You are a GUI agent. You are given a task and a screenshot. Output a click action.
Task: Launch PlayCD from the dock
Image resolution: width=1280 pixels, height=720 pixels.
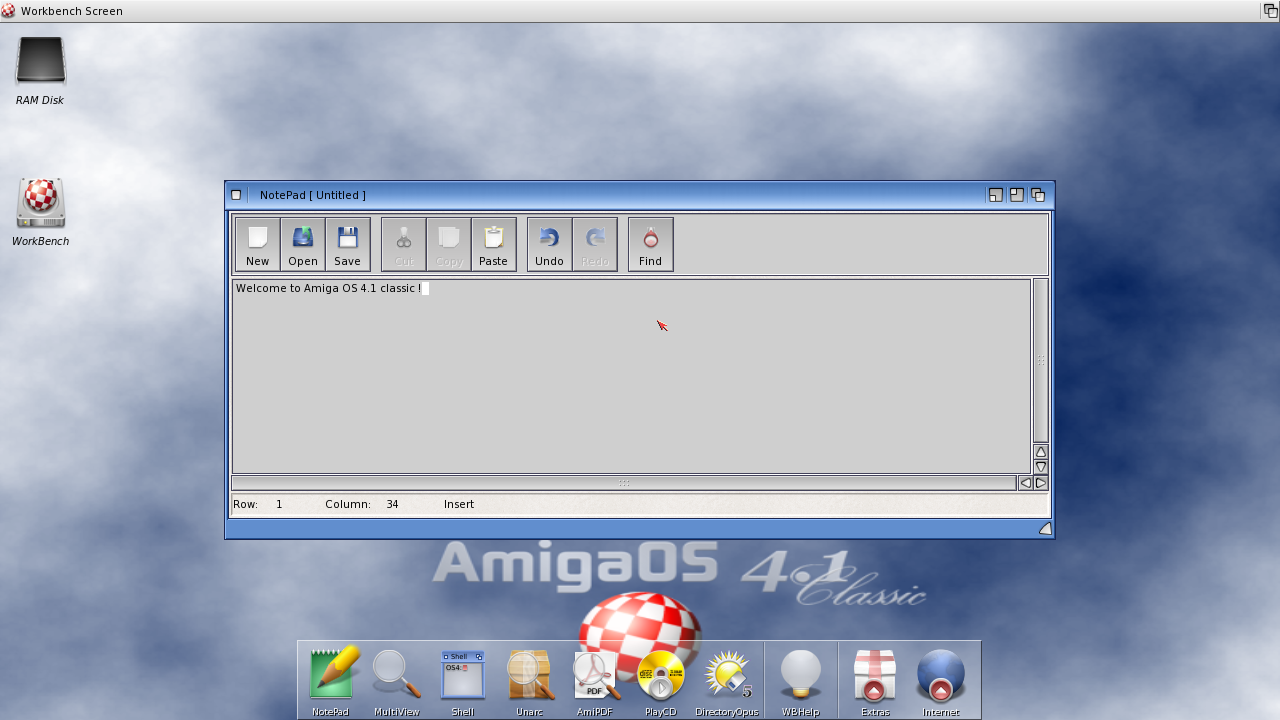coord(661,682)
